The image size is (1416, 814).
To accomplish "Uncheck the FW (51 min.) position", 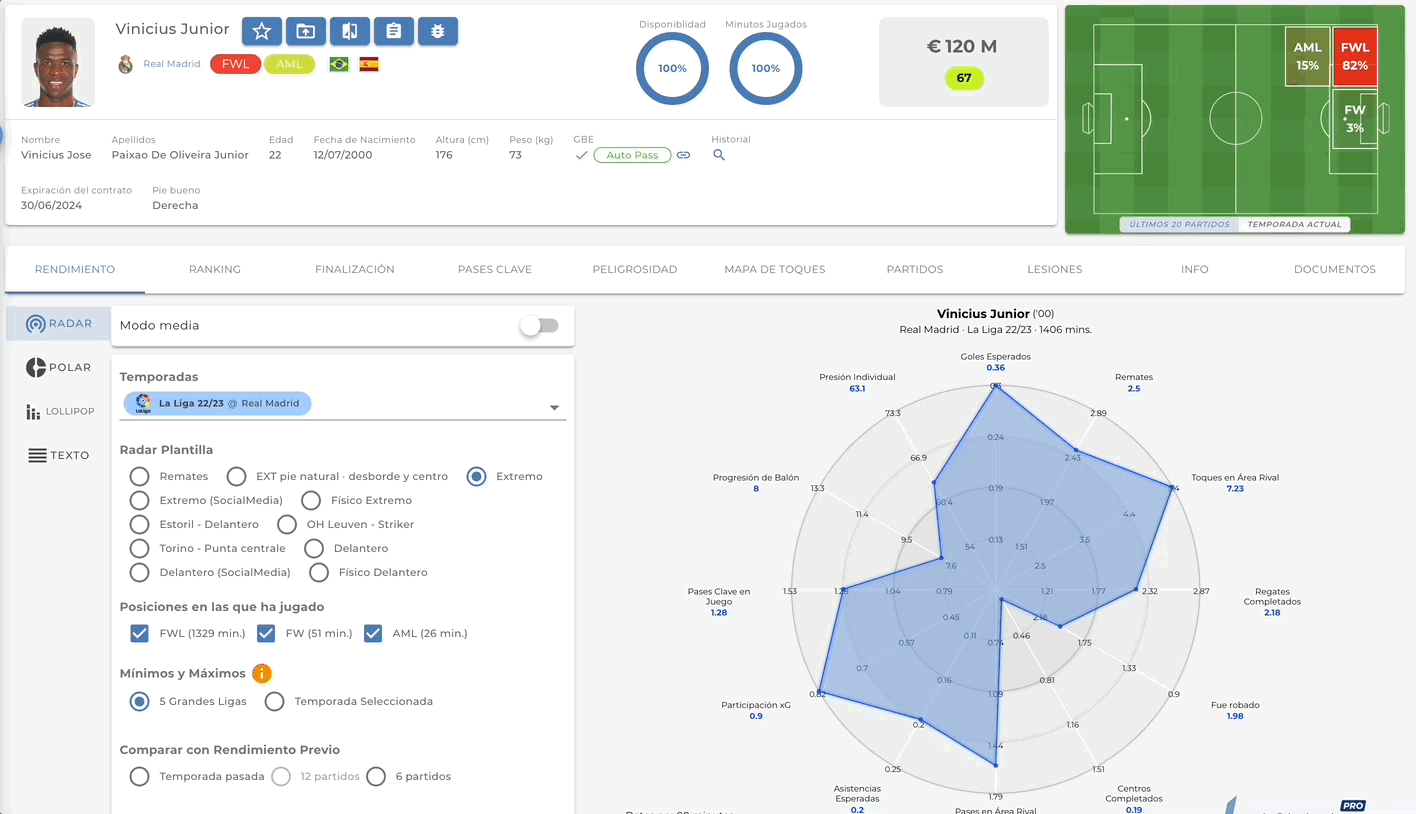I will 266,633.
